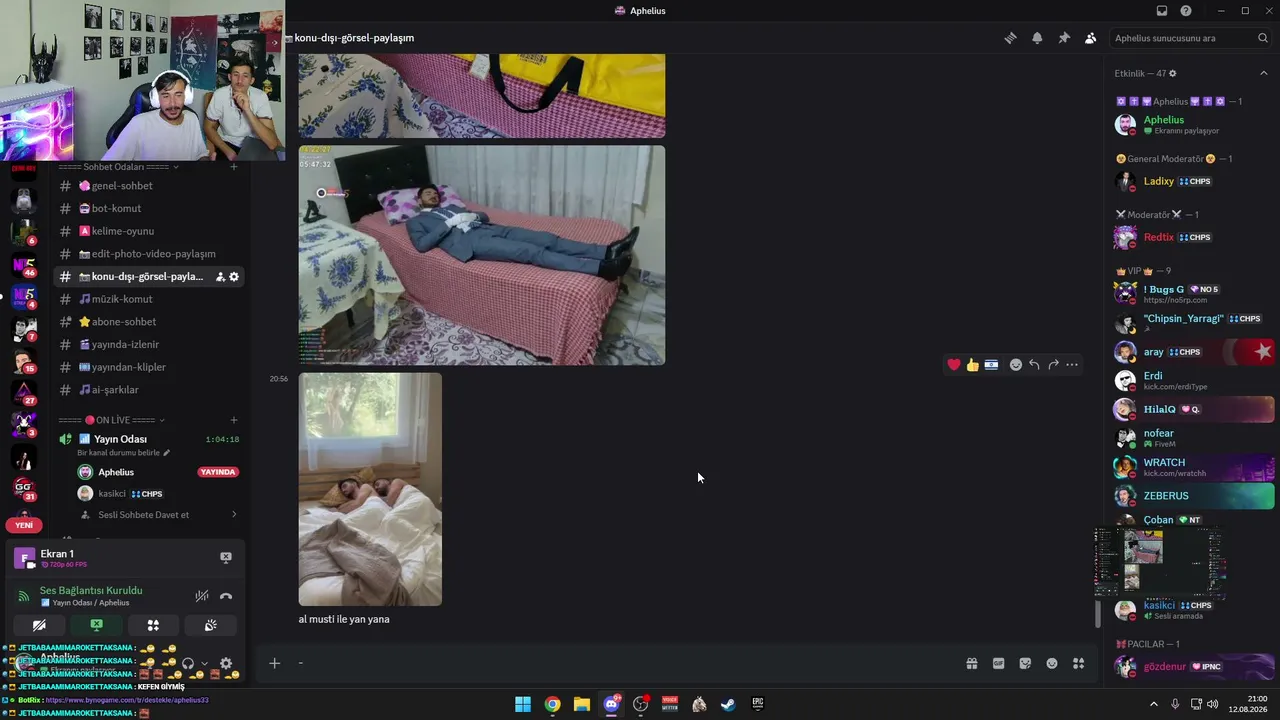Invite people to konu-dışı-görsel channel
Screen dimensions: 1280x720
[x=220, y=277]
